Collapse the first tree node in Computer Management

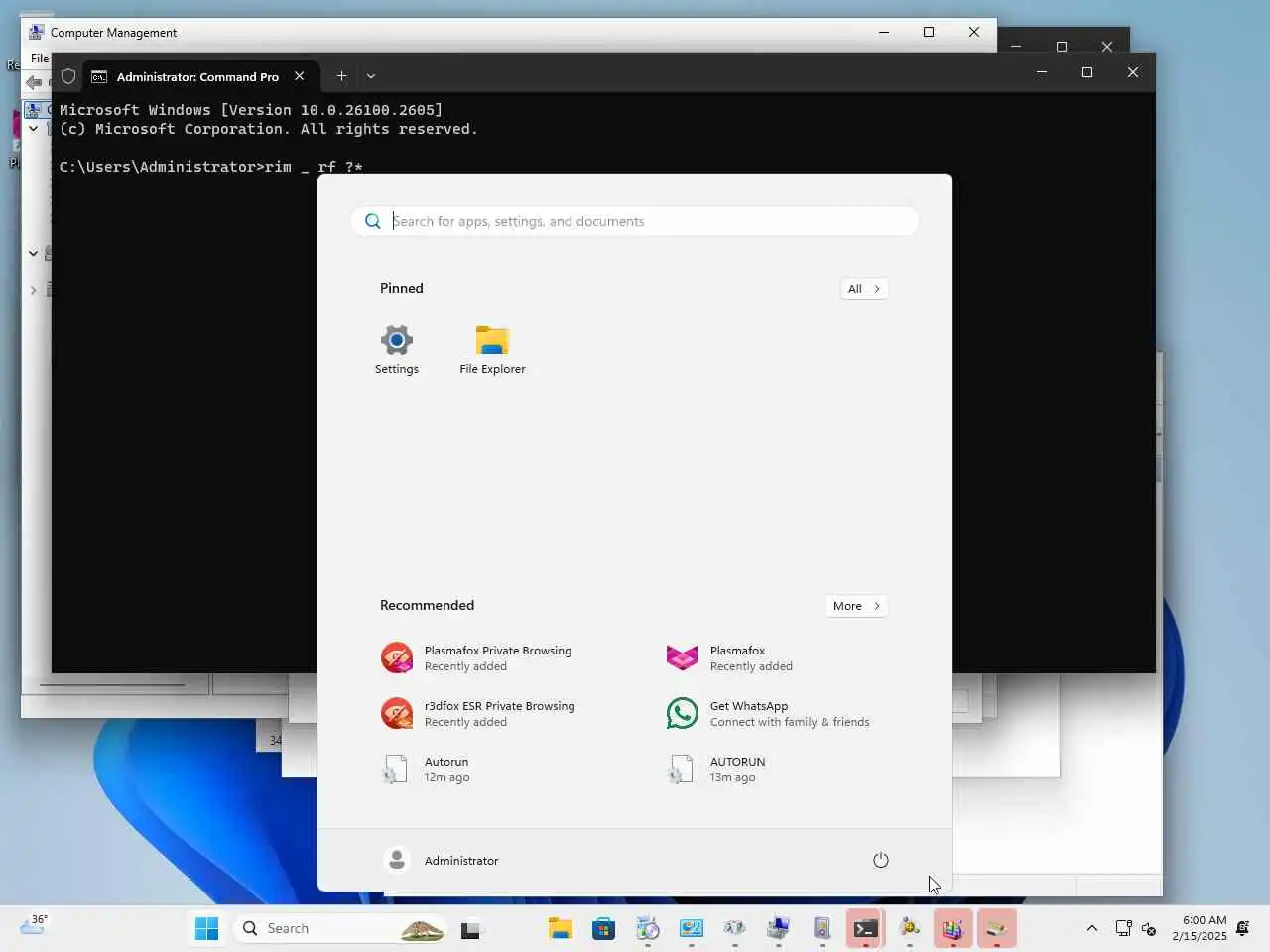pyautogui.click(x=33, y=128)
